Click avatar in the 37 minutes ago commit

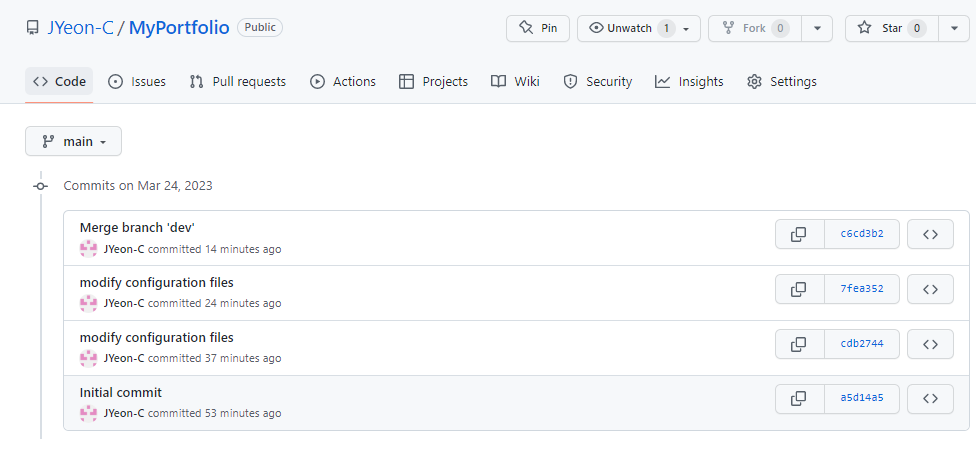click(x=89, y=359)
